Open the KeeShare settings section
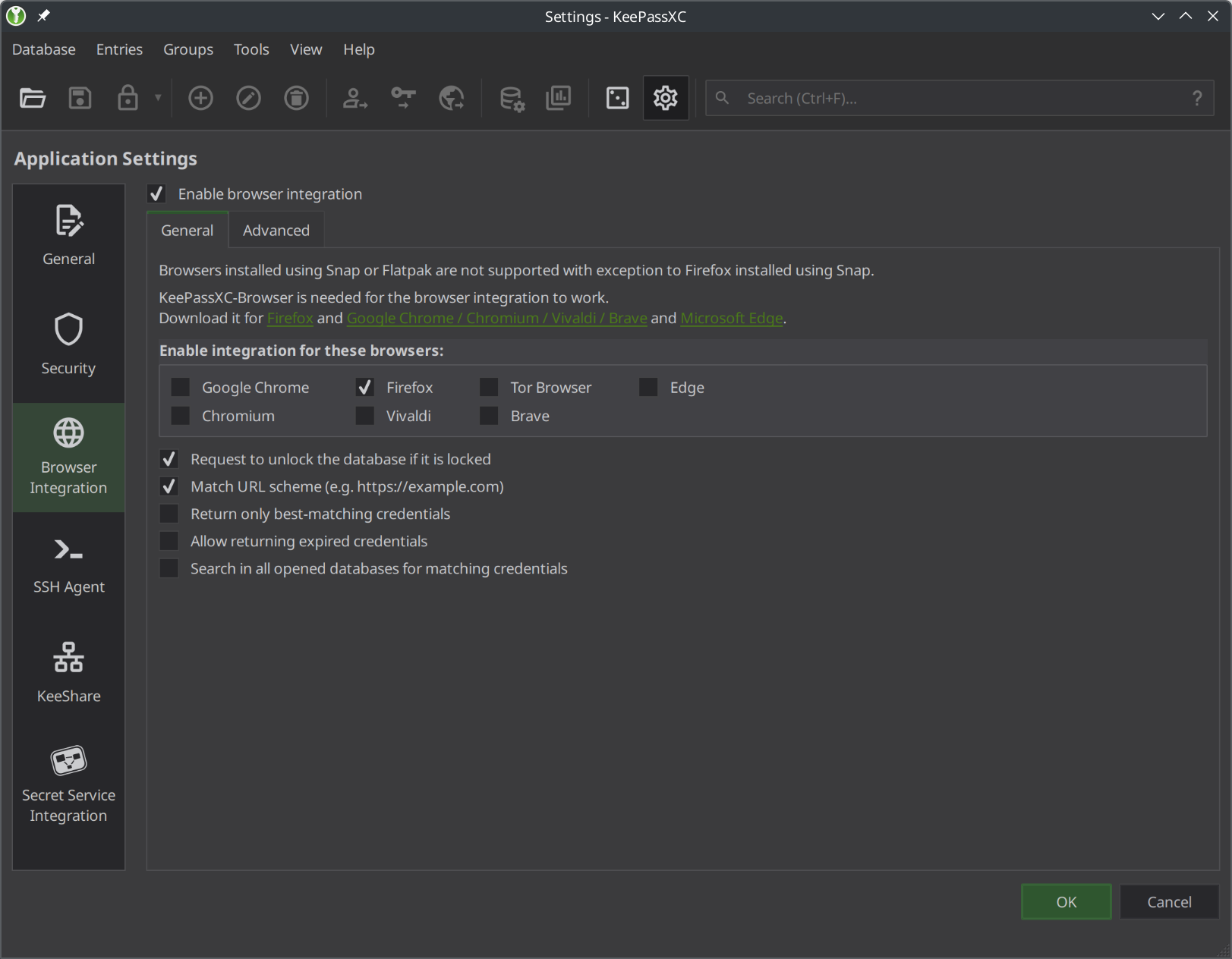The image size is (1232, 959). [x=68, y=674]
